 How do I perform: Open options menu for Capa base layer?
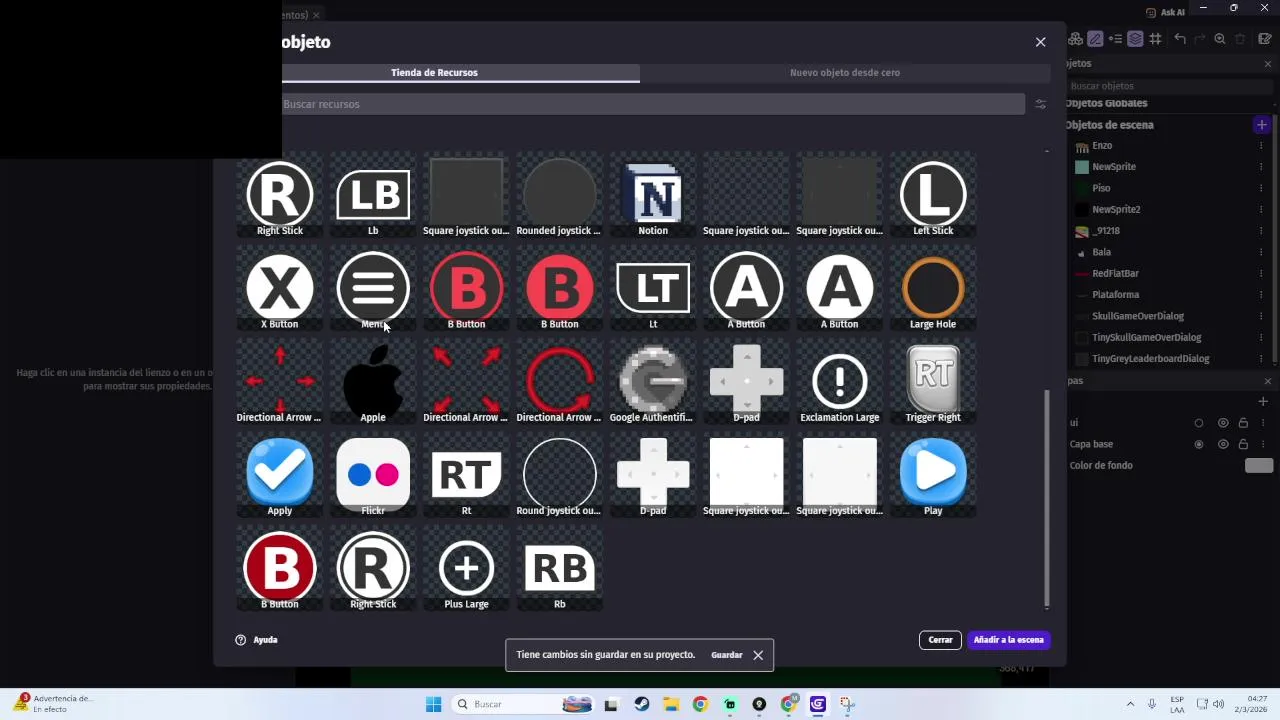[x=1261, y=444]
